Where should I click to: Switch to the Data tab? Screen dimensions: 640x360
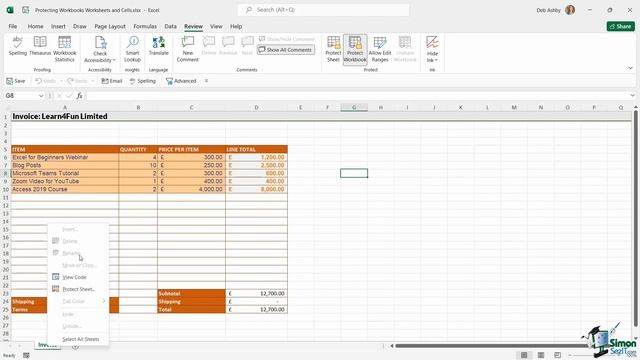171,26
